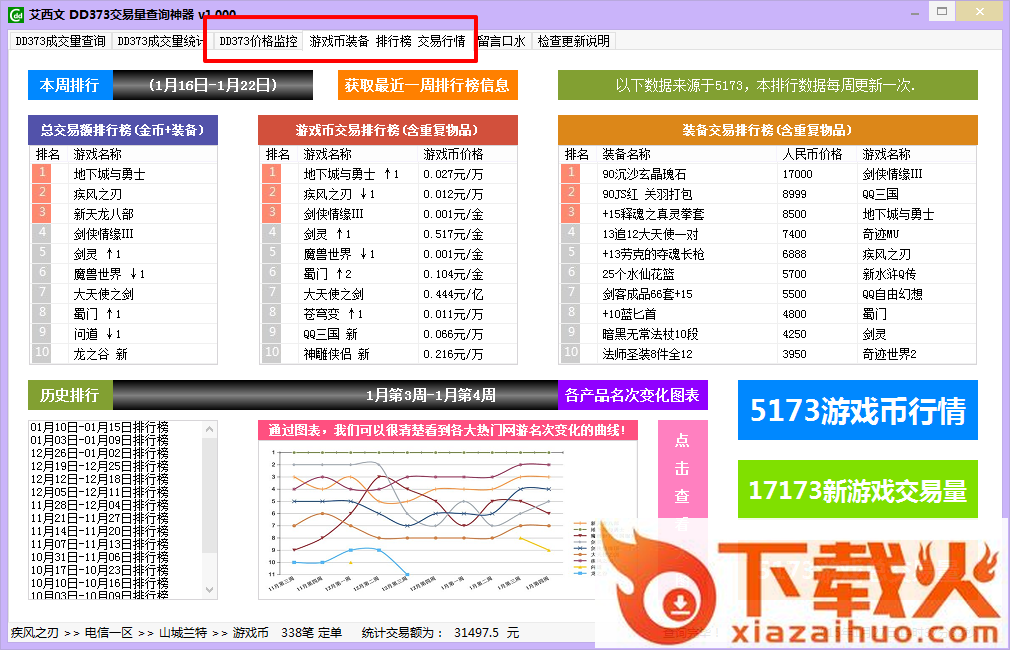
Task: Click the 游戏币交易排行榜(含重复物品) red header
Action: (388, 130)
